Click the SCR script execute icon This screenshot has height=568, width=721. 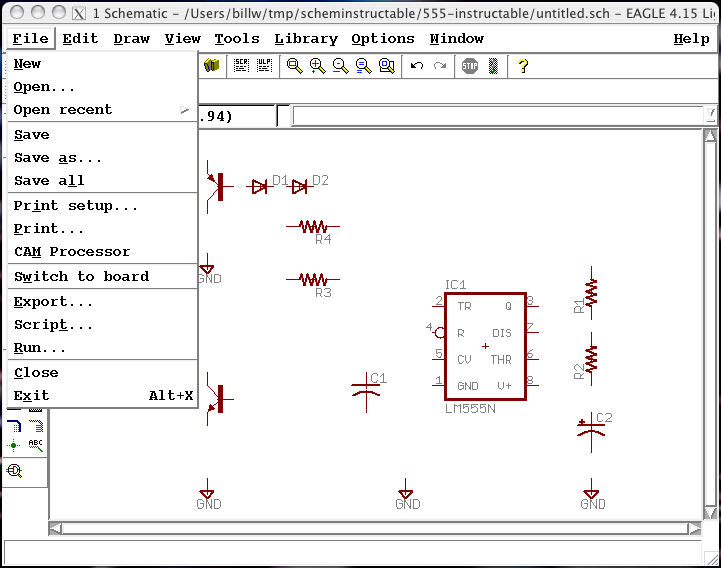click(x=241, y=66)
